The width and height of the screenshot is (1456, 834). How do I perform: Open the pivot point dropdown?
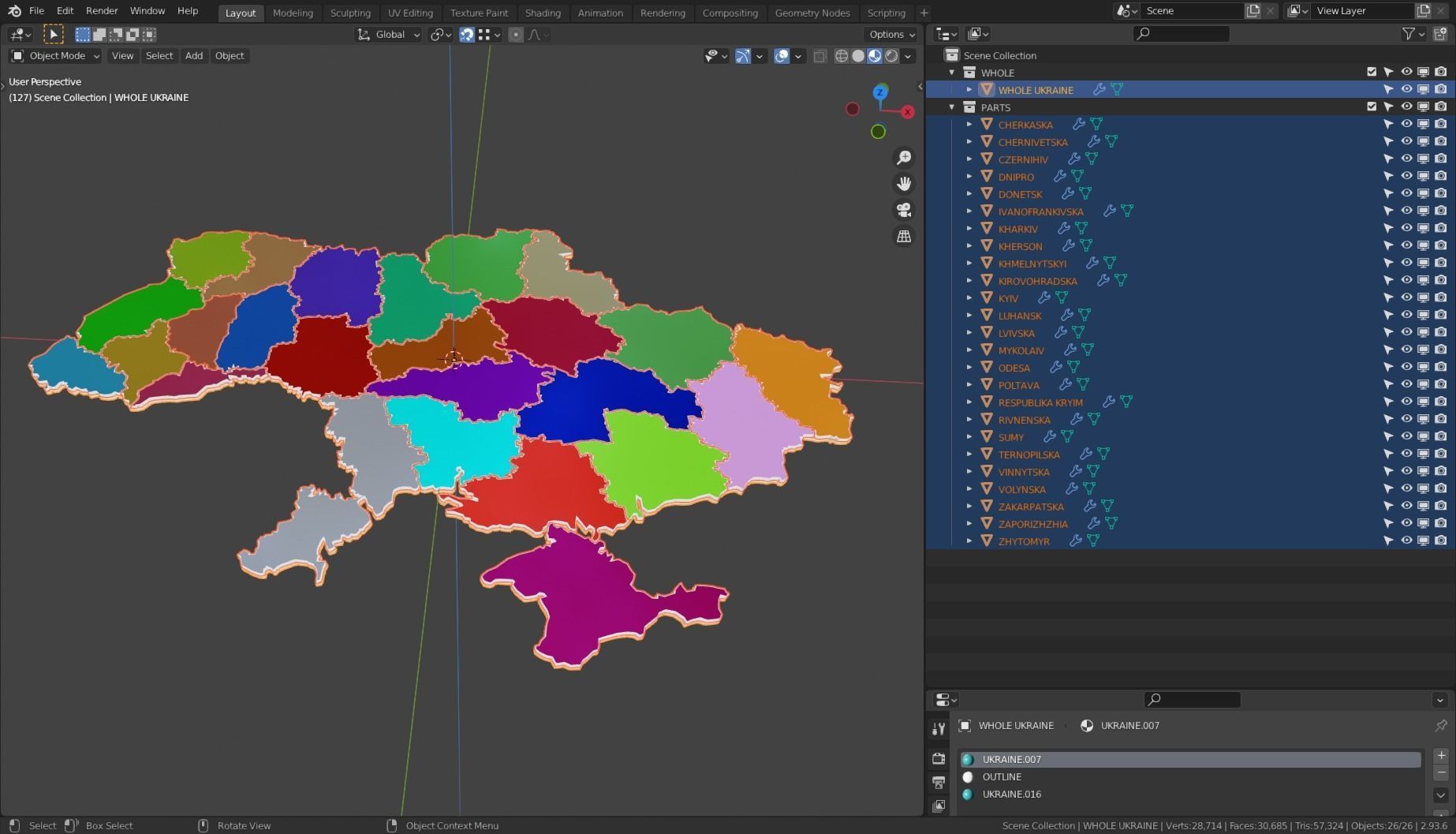(x=440, y=35)
